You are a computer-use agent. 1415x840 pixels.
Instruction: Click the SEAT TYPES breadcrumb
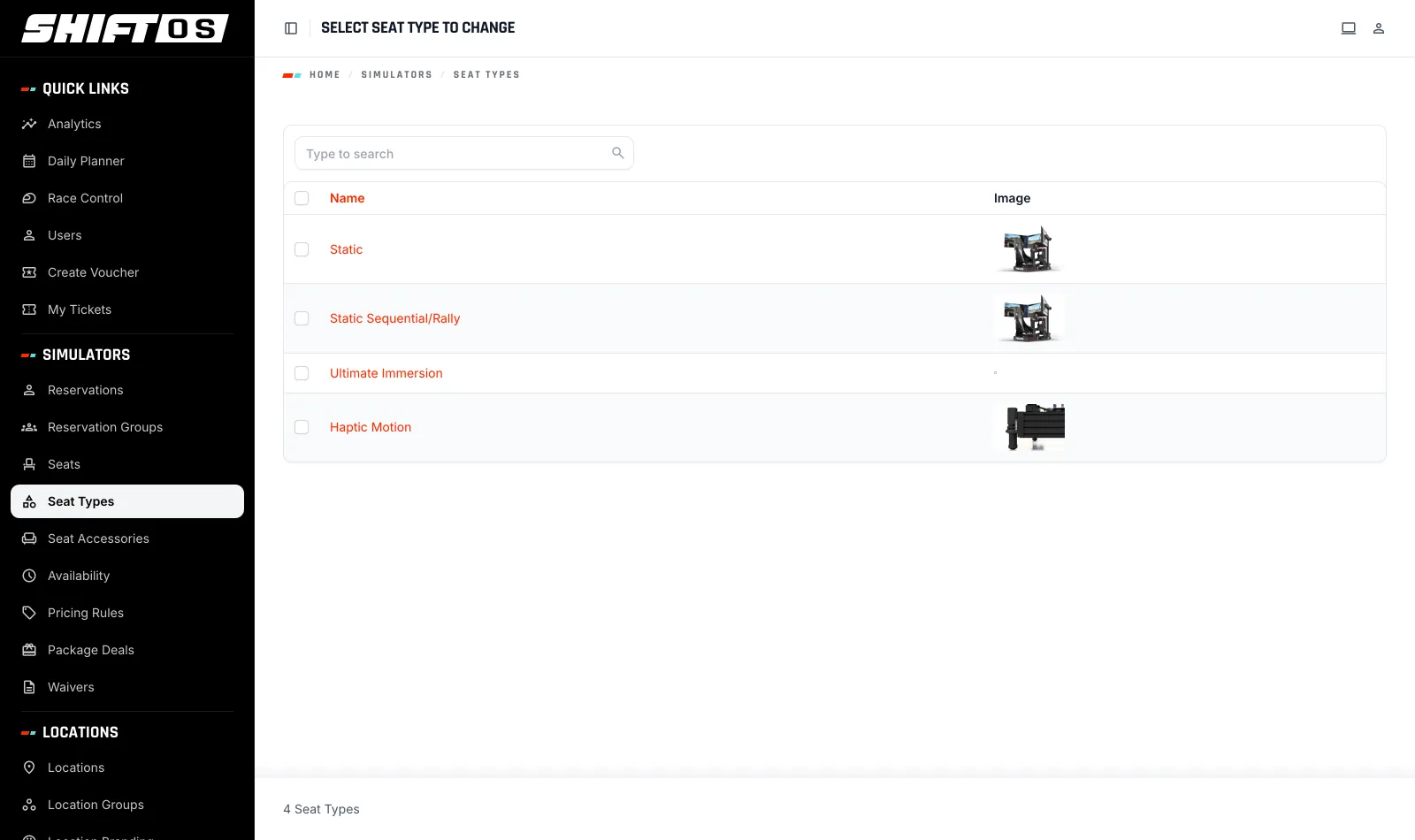tap(486, 75)
